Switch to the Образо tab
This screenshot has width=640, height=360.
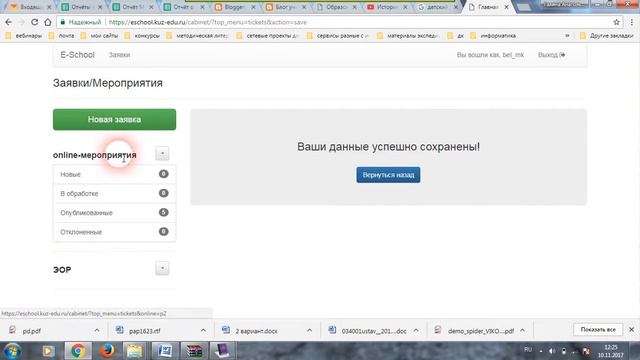tap(336, 7)
